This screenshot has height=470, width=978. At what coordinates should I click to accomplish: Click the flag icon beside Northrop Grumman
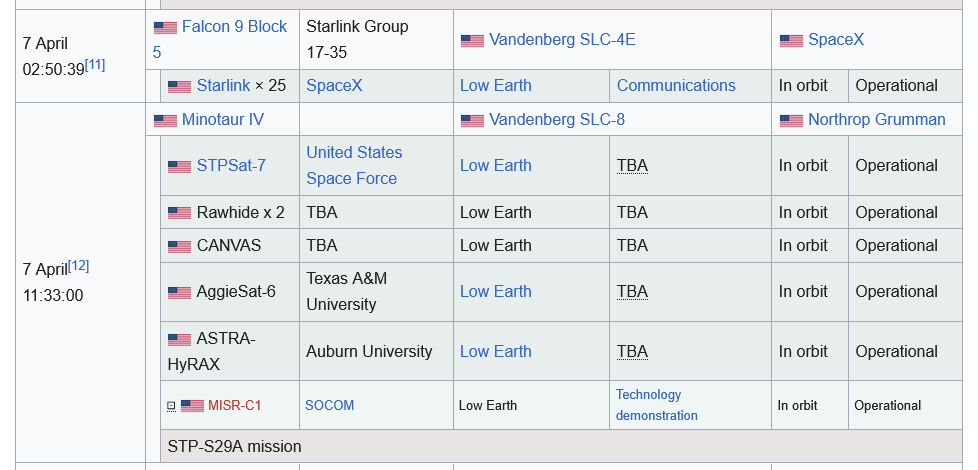pos(791,121)
